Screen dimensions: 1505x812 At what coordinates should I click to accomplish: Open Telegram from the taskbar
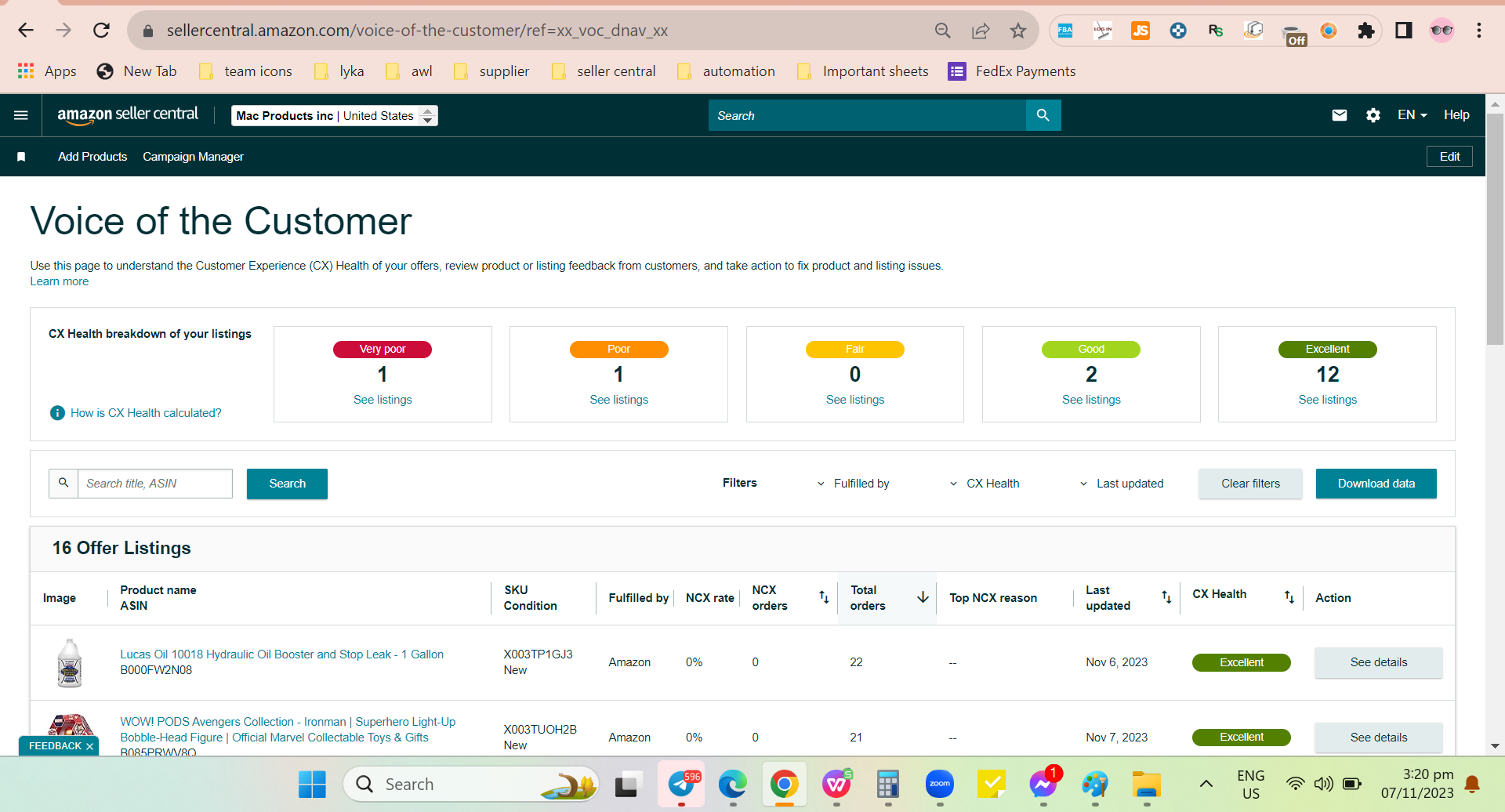tap(681, 784)
